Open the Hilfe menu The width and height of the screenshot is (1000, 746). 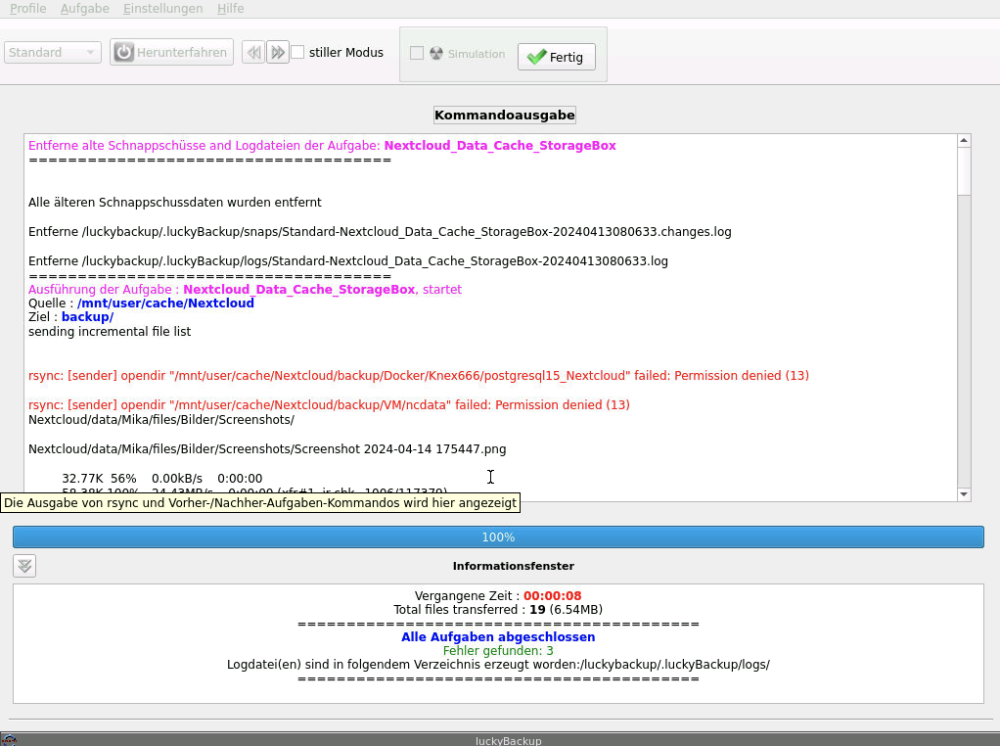point(230,8)
